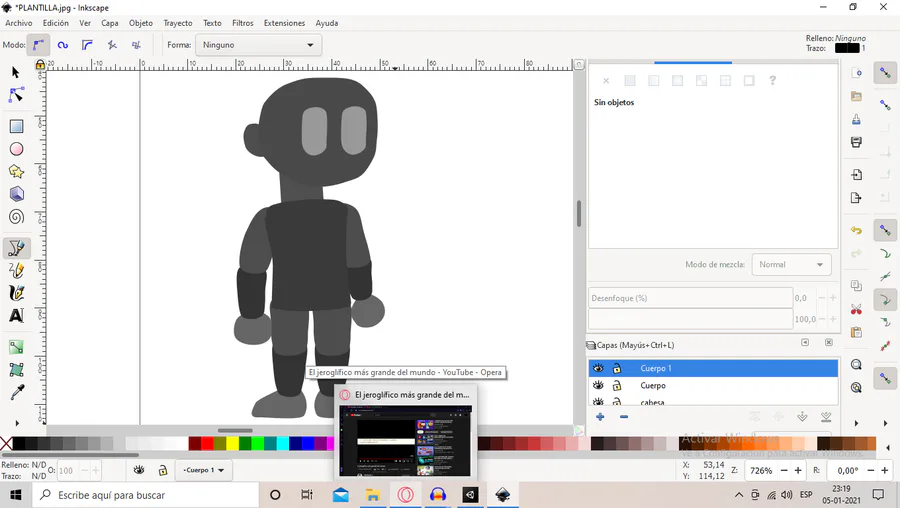This screenshot has width=900, height=508.
Task: Activate the Spiral tool
Action: point(16,217)
